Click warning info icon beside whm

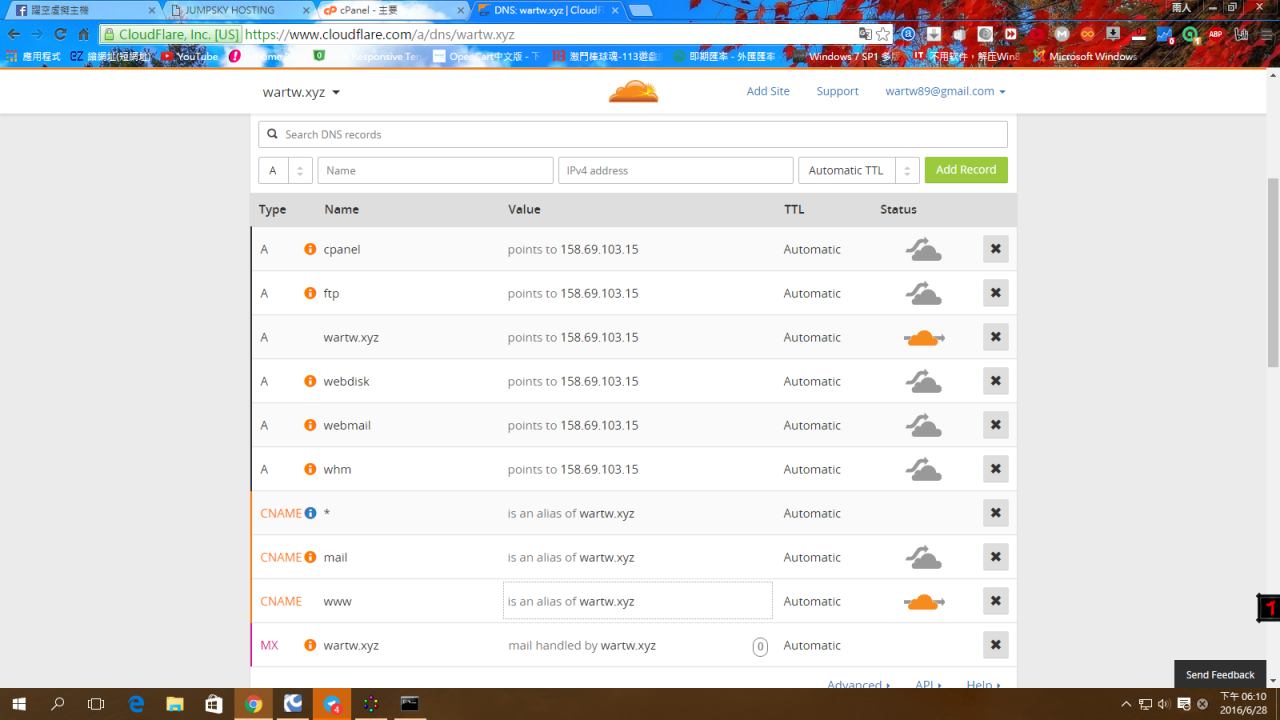click(310, 469)
